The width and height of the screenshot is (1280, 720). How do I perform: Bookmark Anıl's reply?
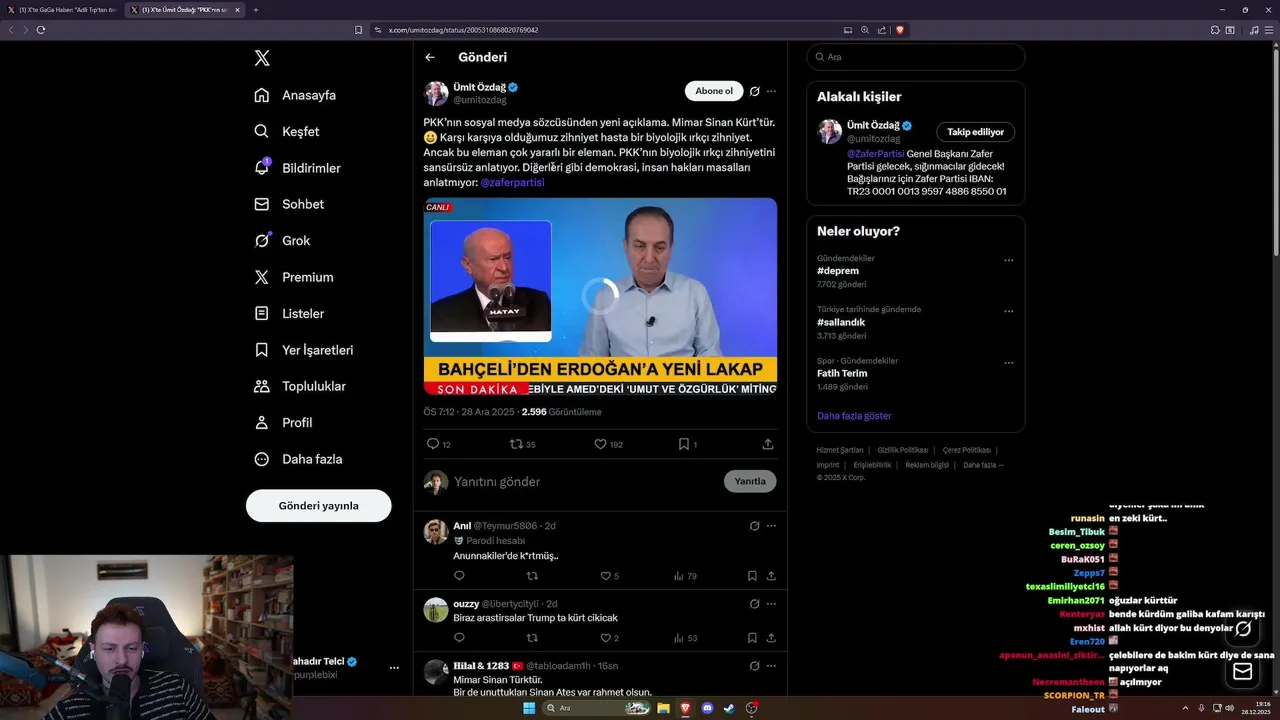(x=752, y=576)
